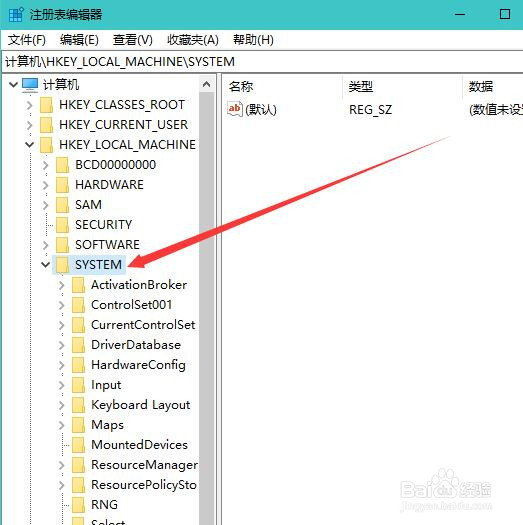Viewport: 523px width, 525px height.
Task: Click the HardwareConfig folder icon
Action: point(79,365)
